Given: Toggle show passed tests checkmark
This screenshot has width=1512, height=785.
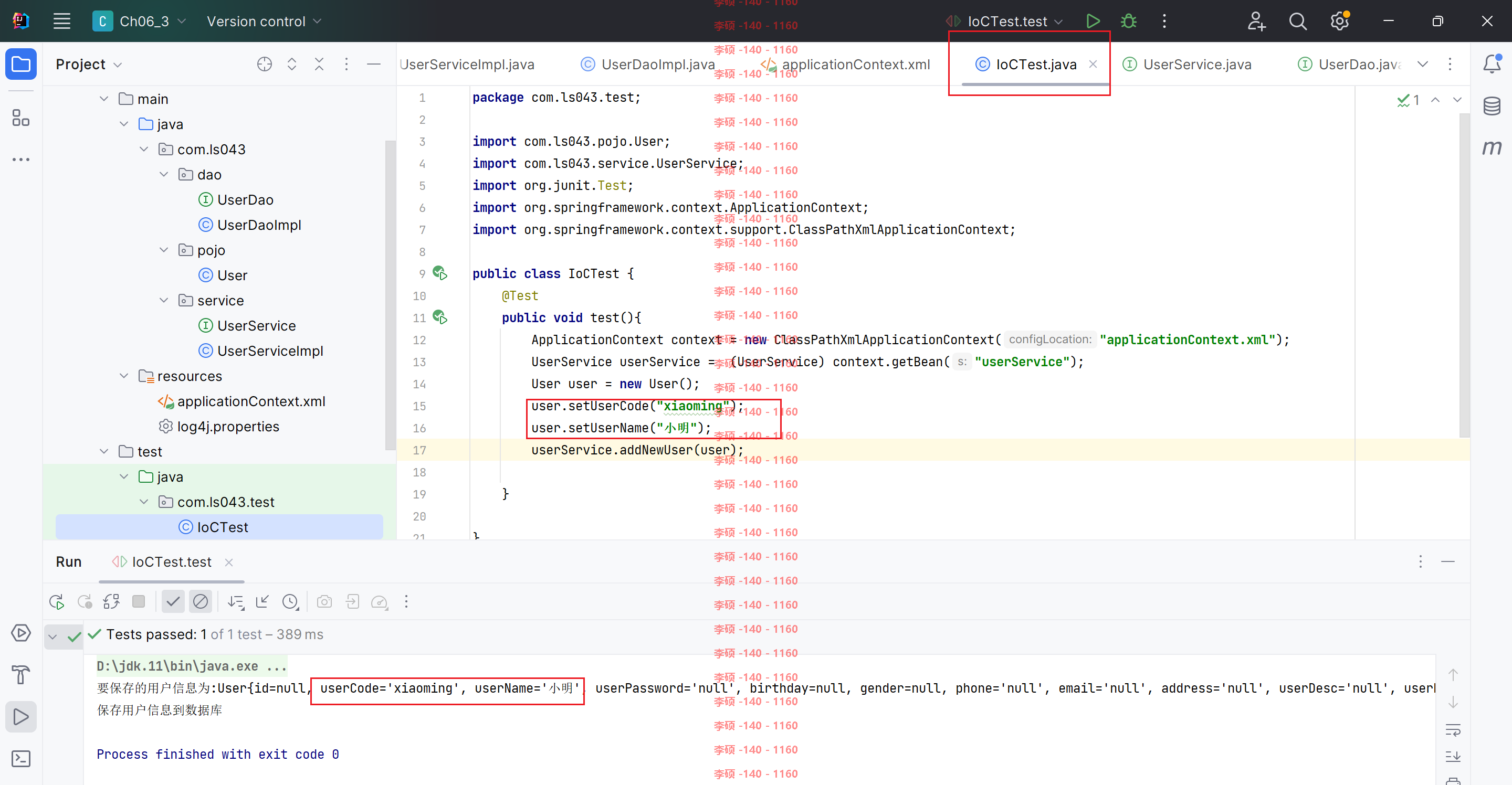Looking at the screenshot, I should (x=173, y=601).
